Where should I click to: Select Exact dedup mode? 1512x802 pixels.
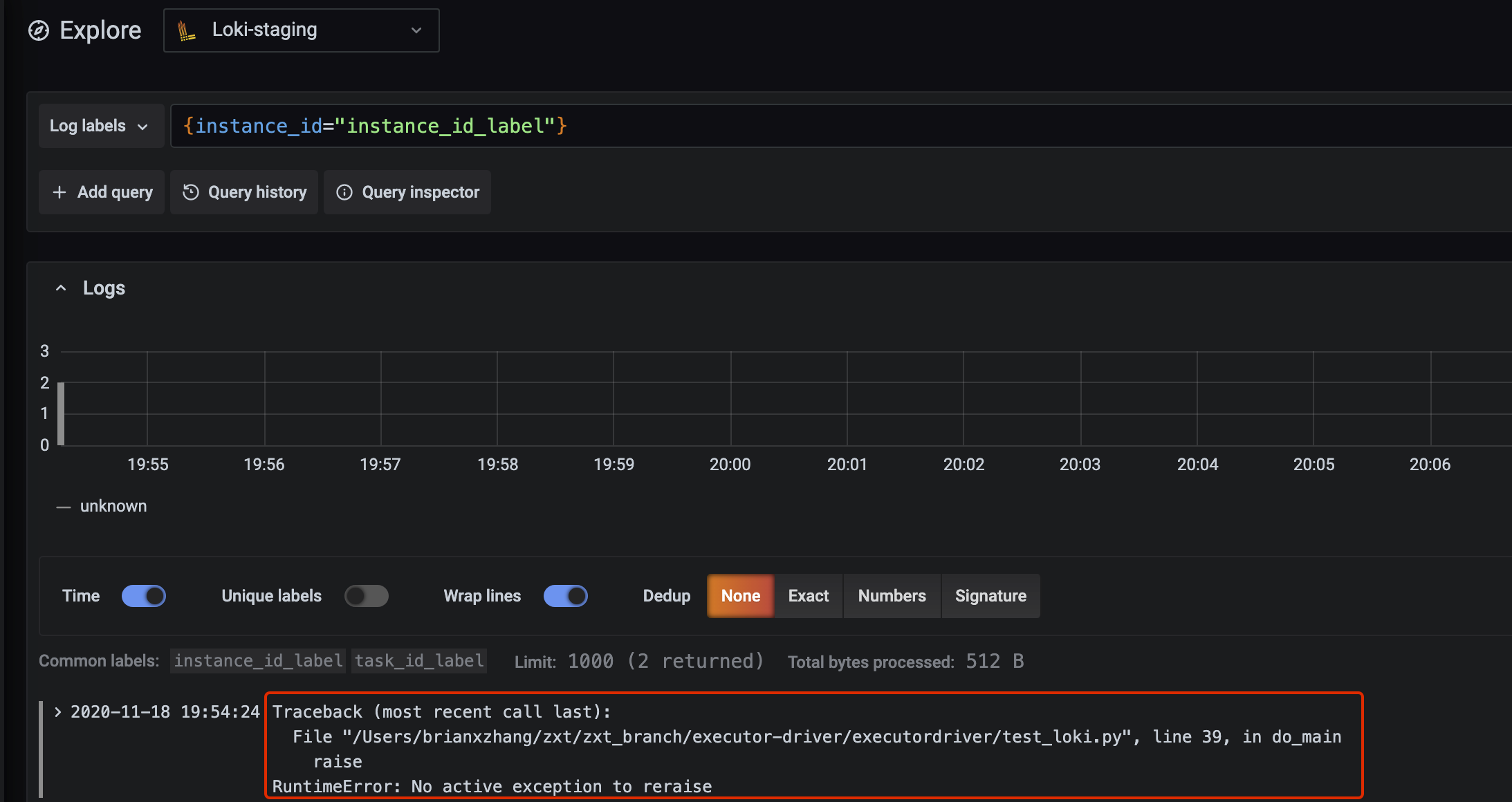(807, 595)
